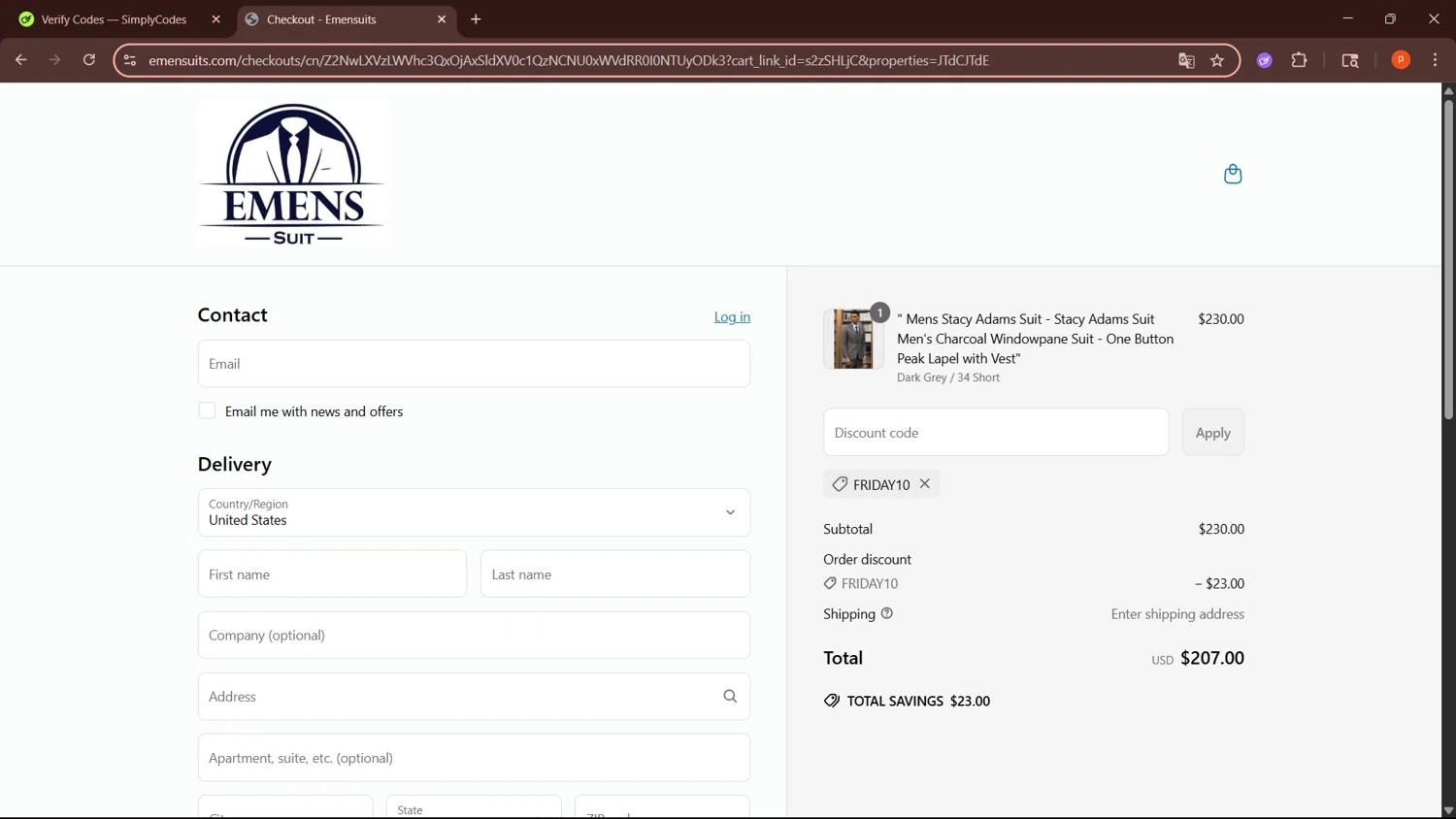The height and width of the screenshot is (819, 1456).
Task: Focus the Company (optional) field
Action: (x=474, y=635)
